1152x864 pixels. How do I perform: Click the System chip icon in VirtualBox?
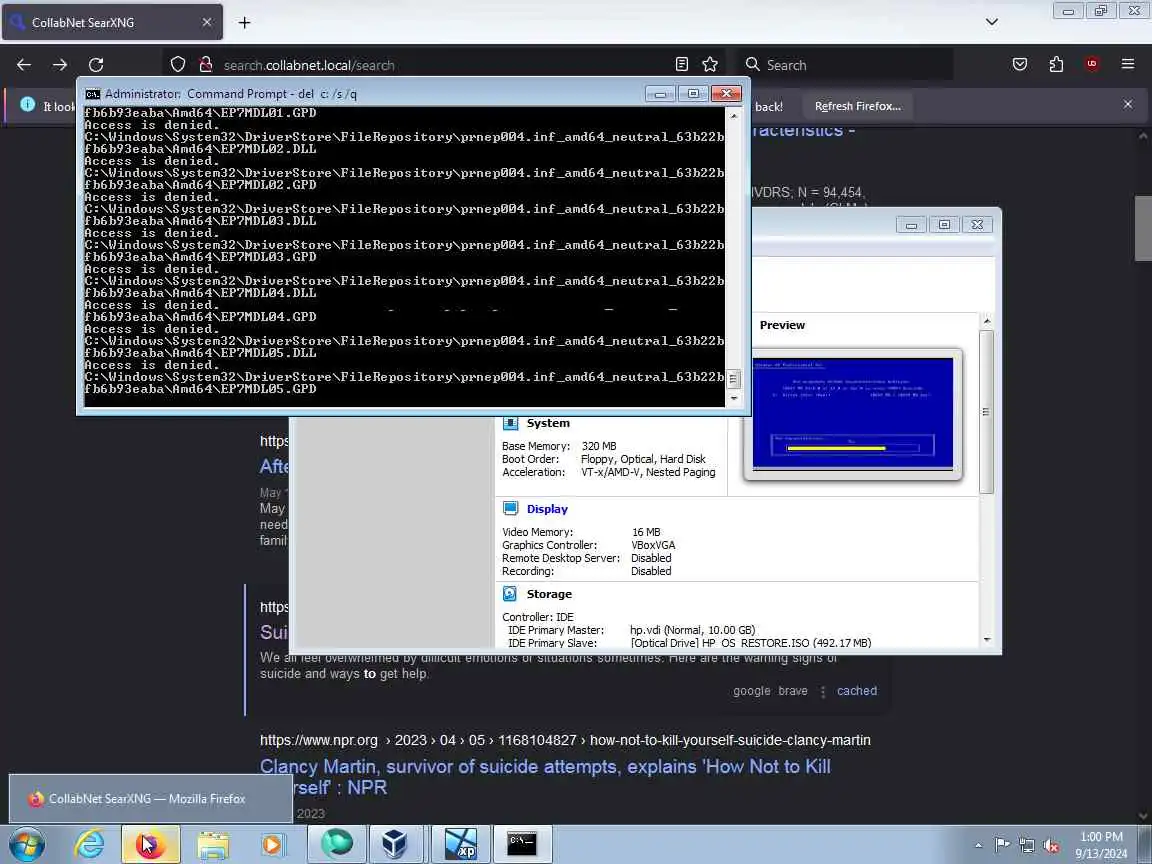point(510,423)
